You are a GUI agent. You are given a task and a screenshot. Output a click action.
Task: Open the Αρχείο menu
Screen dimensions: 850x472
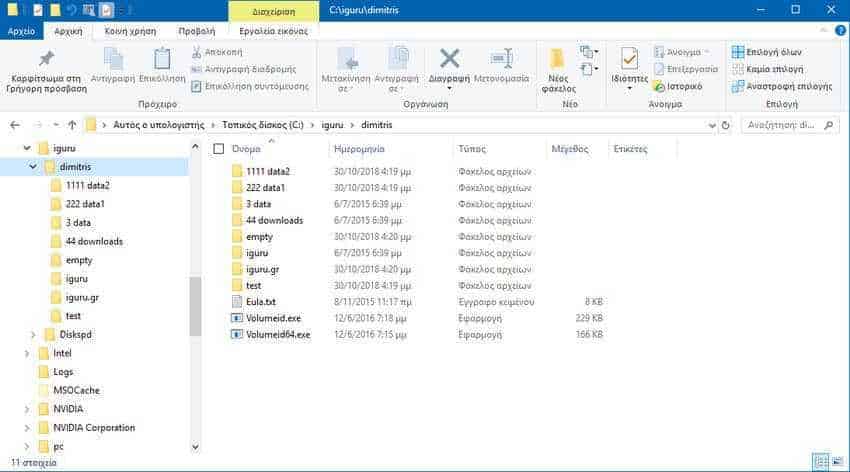click(x=21, y=31)
